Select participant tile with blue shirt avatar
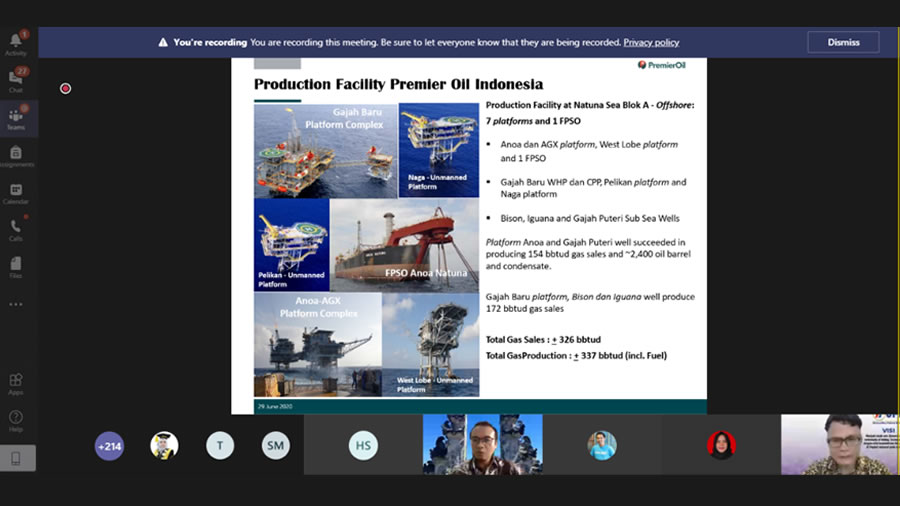 coord(602,445)
